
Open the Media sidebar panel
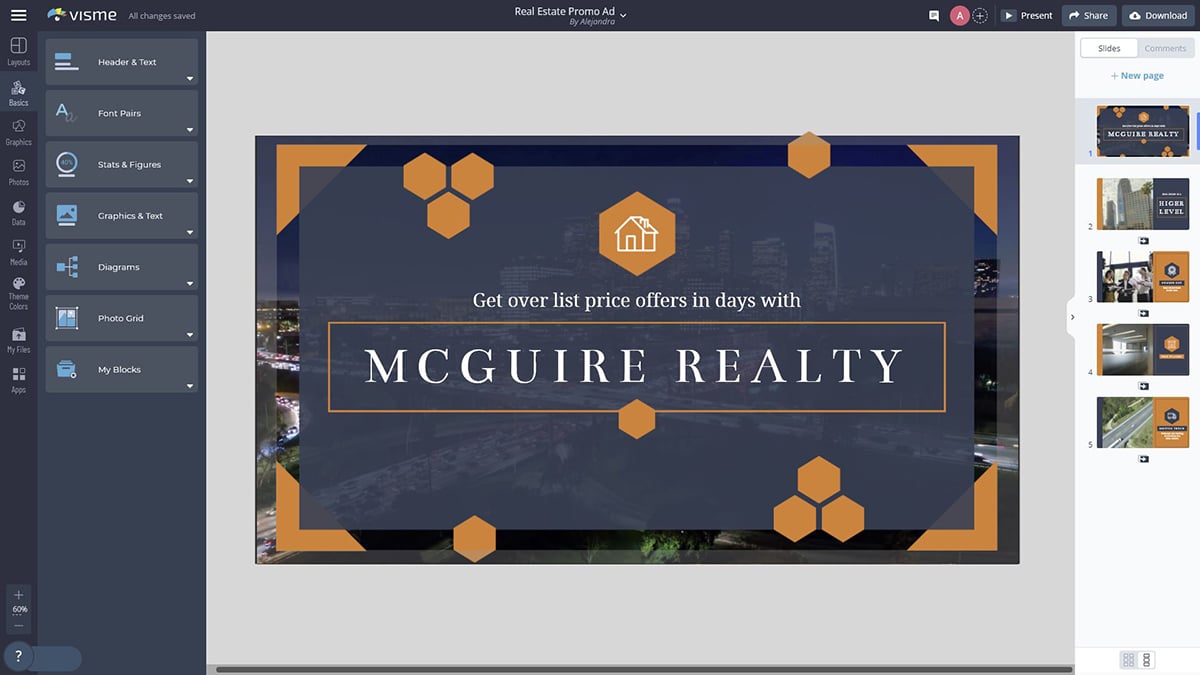(x=18, y=251)
